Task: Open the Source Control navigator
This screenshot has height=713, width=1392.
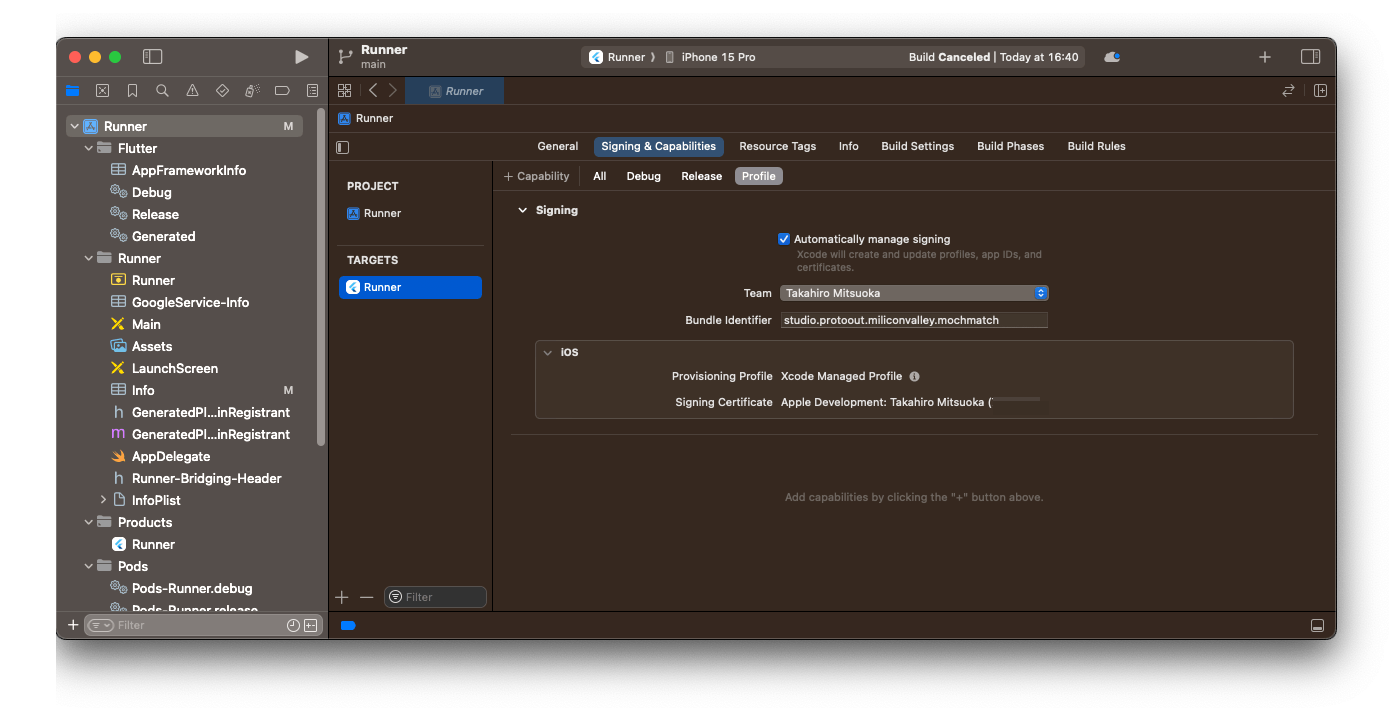Action: click(102, 90)
